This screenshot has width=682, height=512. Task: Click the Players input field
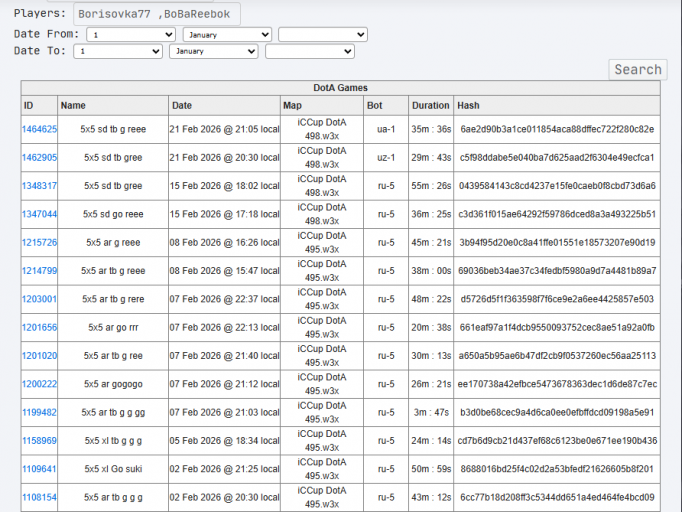(157, 14)
